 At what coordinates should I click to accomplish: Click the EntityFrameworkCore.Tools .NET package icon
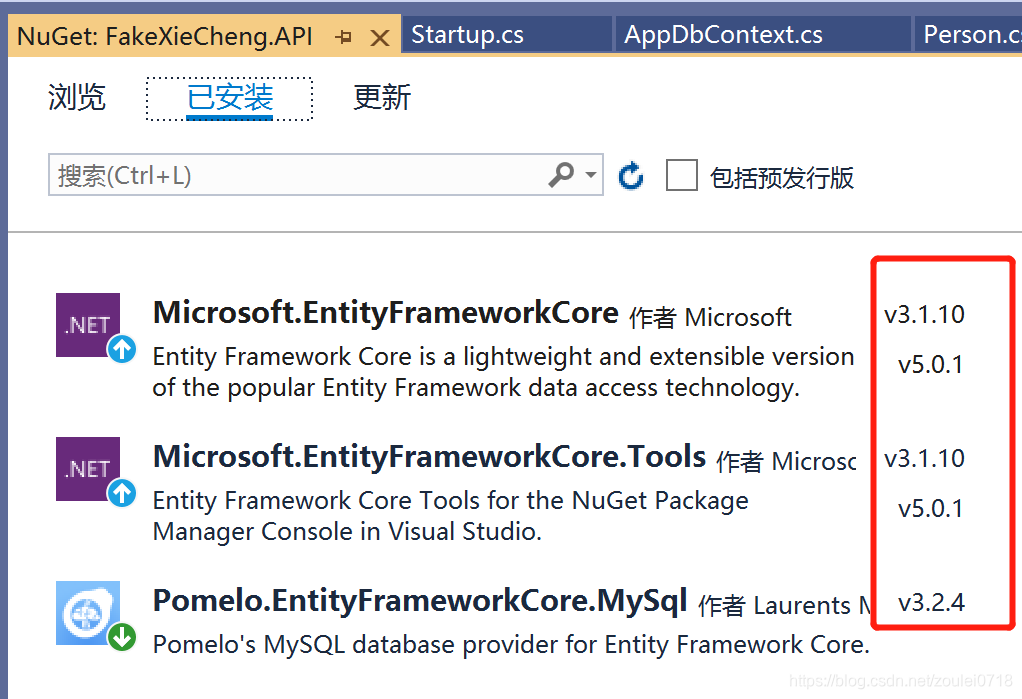click(88, 469)
